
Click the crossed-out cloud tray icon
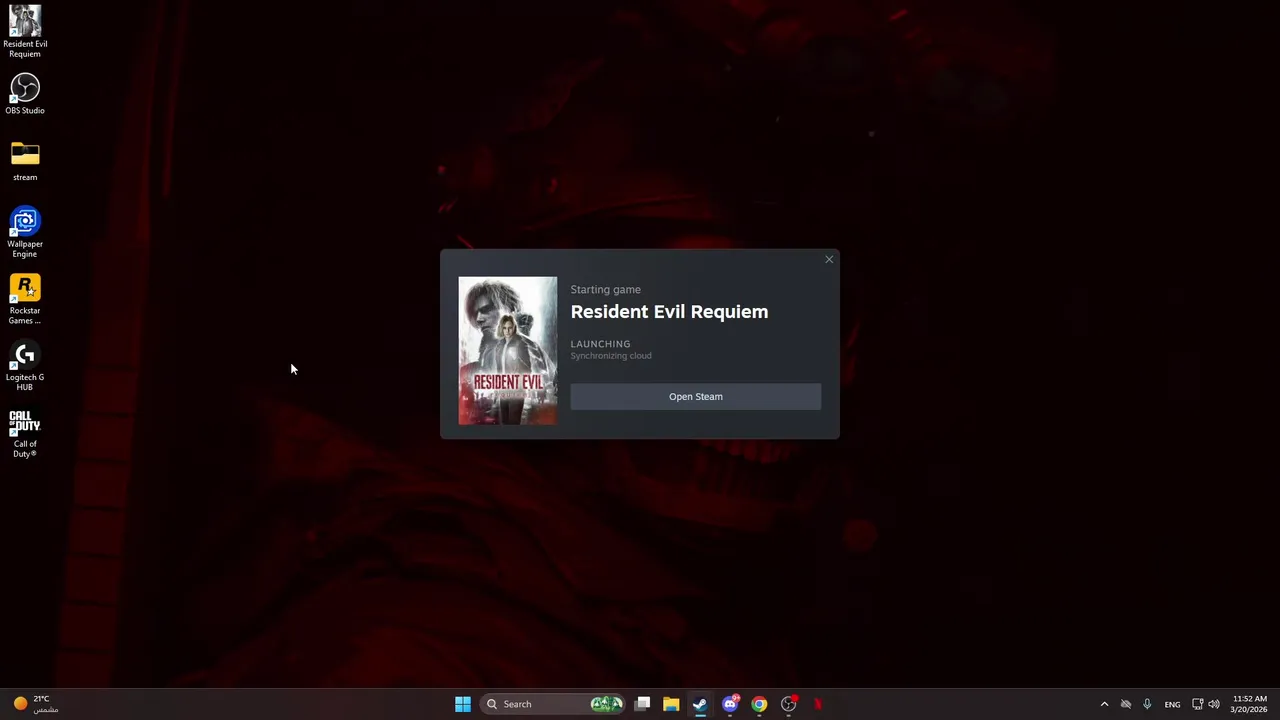pos(1126,704)
